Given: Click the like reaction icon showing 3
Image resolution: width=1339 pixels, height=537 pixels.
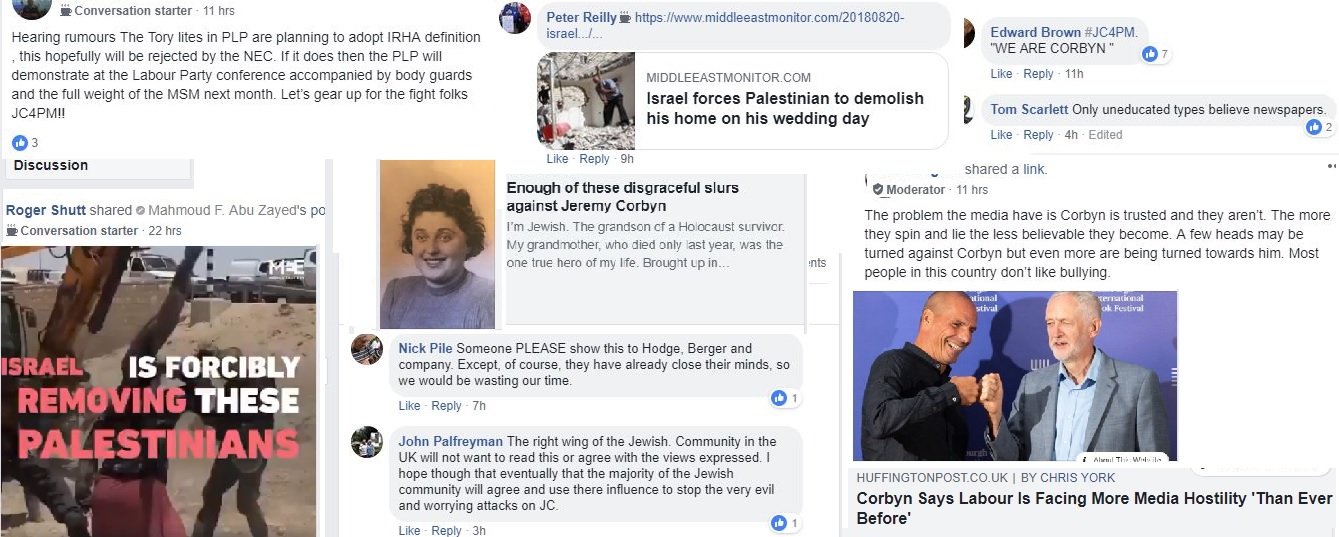Looking at the screenshot, I should click(19, 143).
